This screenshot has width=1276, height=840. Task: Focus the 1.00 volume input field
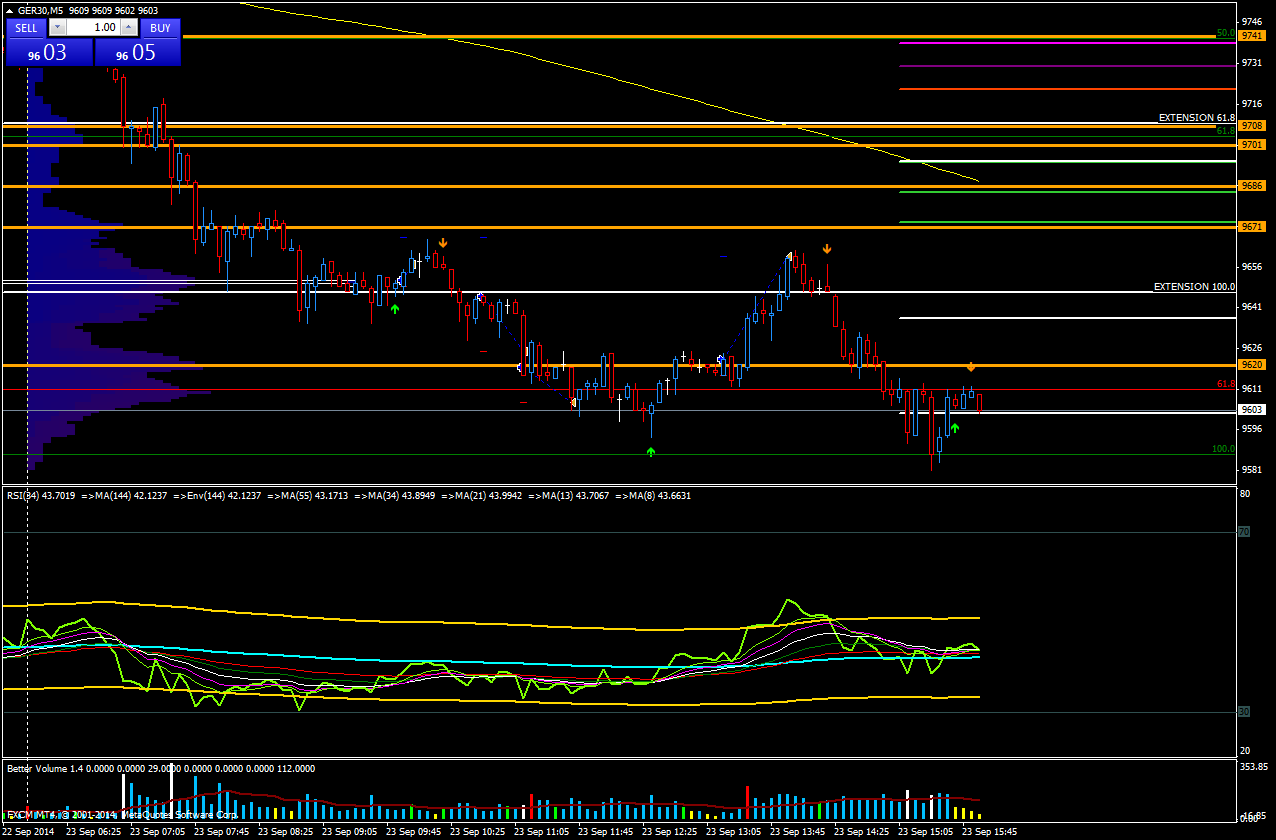pos(94,28)
